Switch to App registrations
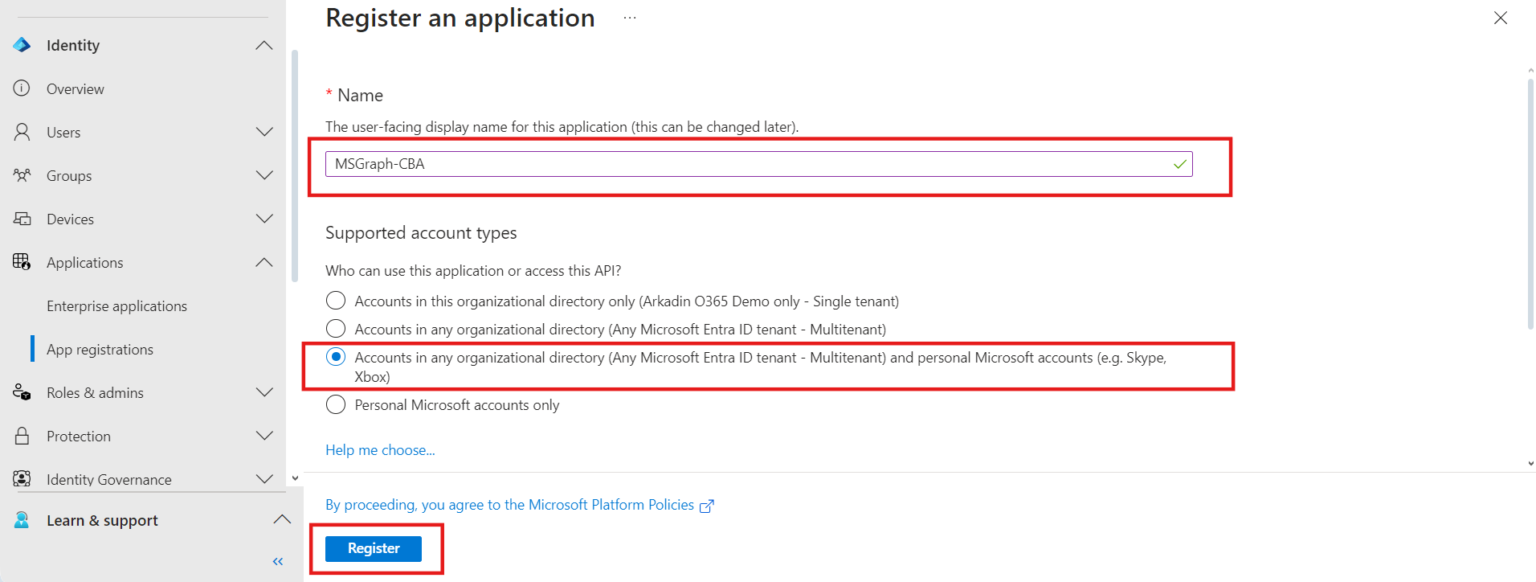The height and width of the screenshot is (582, 1536). click(100, 349)
